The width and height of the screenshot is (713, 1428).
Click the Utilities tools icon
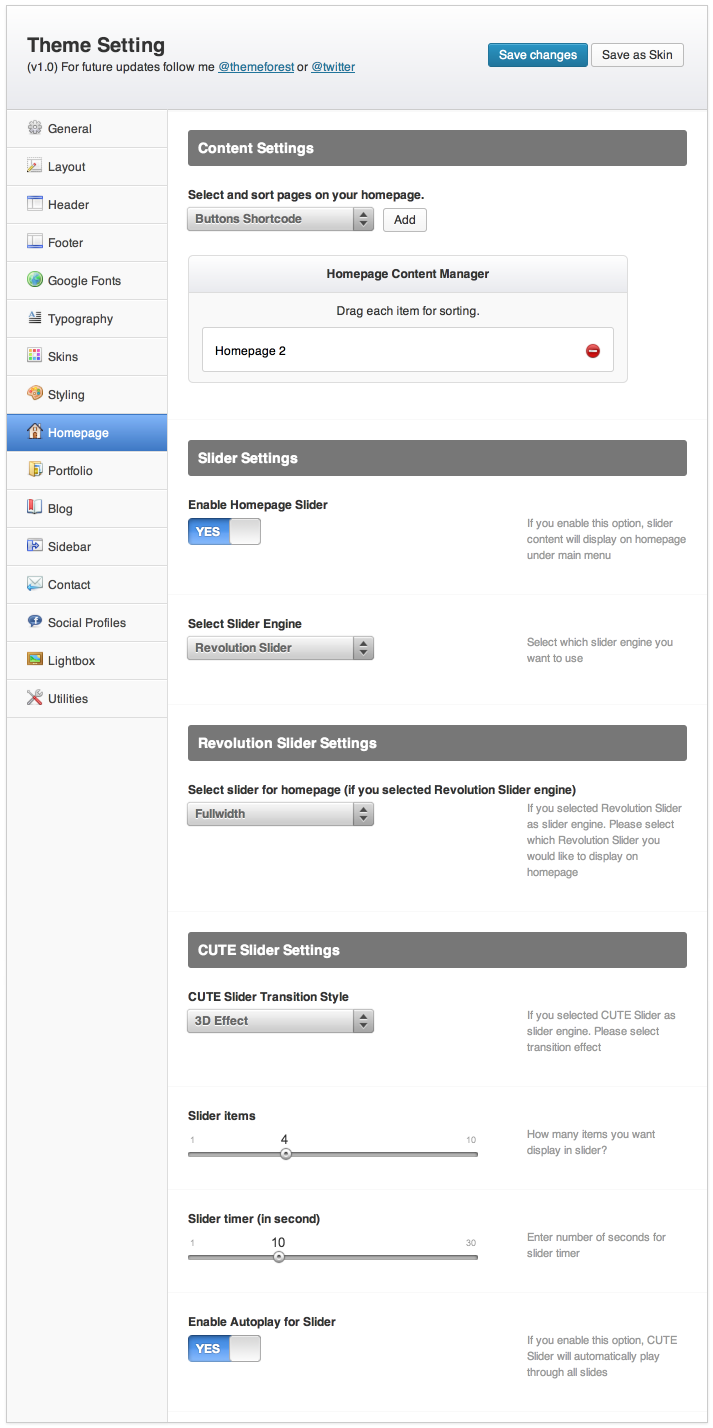(35, 698)
